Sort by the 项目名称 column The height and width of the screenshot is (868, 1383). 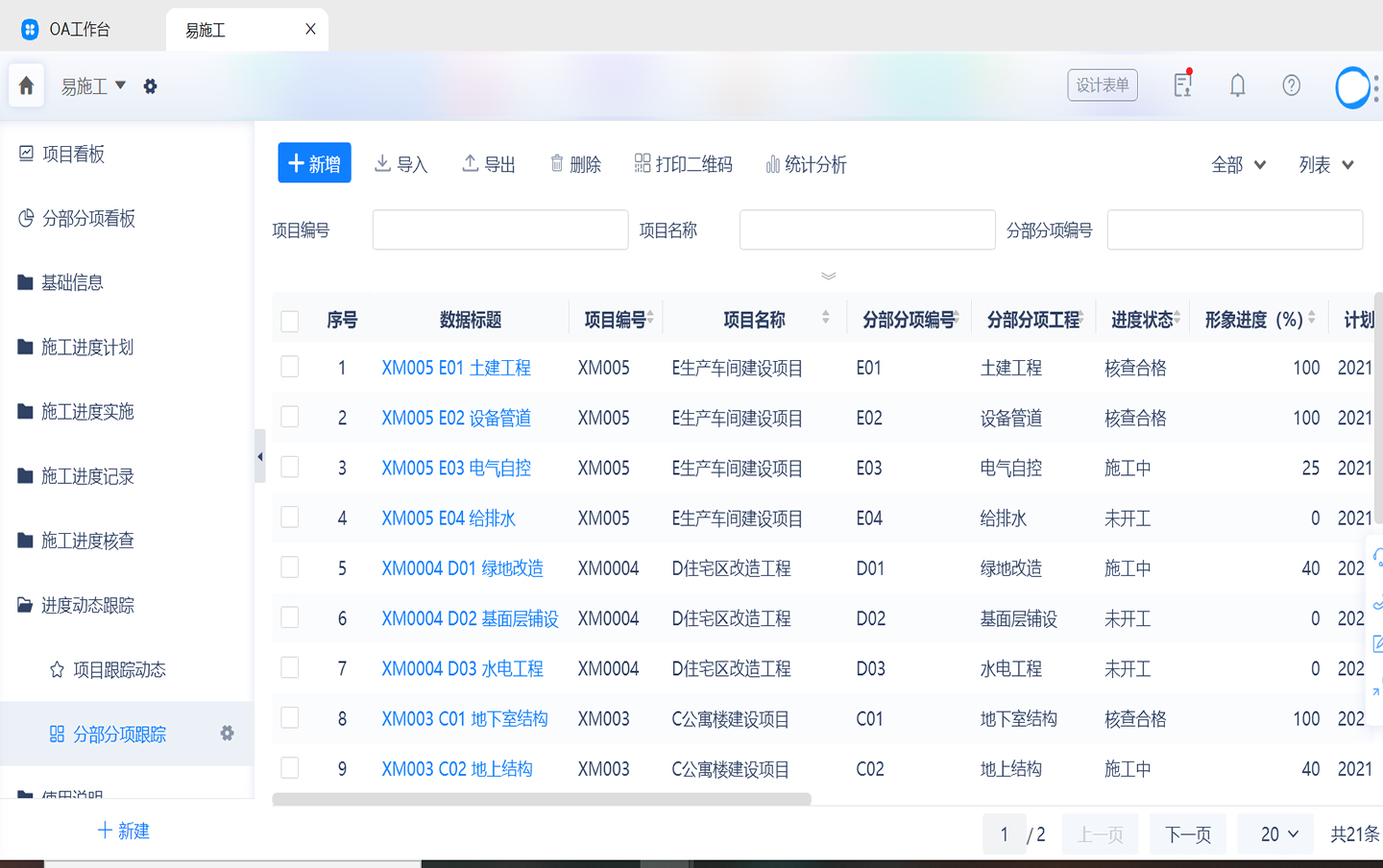coord(826,317)
